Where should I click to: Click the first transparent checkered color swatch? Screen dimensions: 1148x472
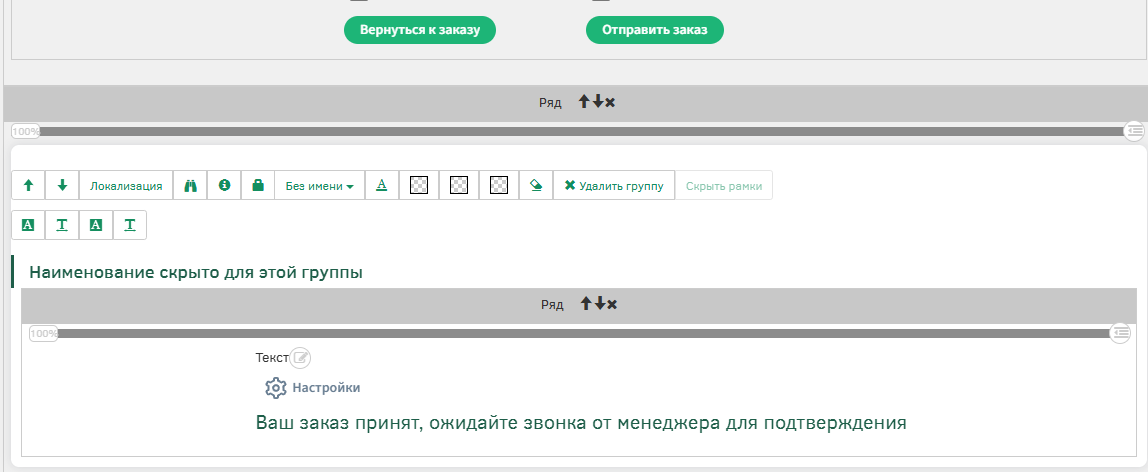click(x=420, y=186)
